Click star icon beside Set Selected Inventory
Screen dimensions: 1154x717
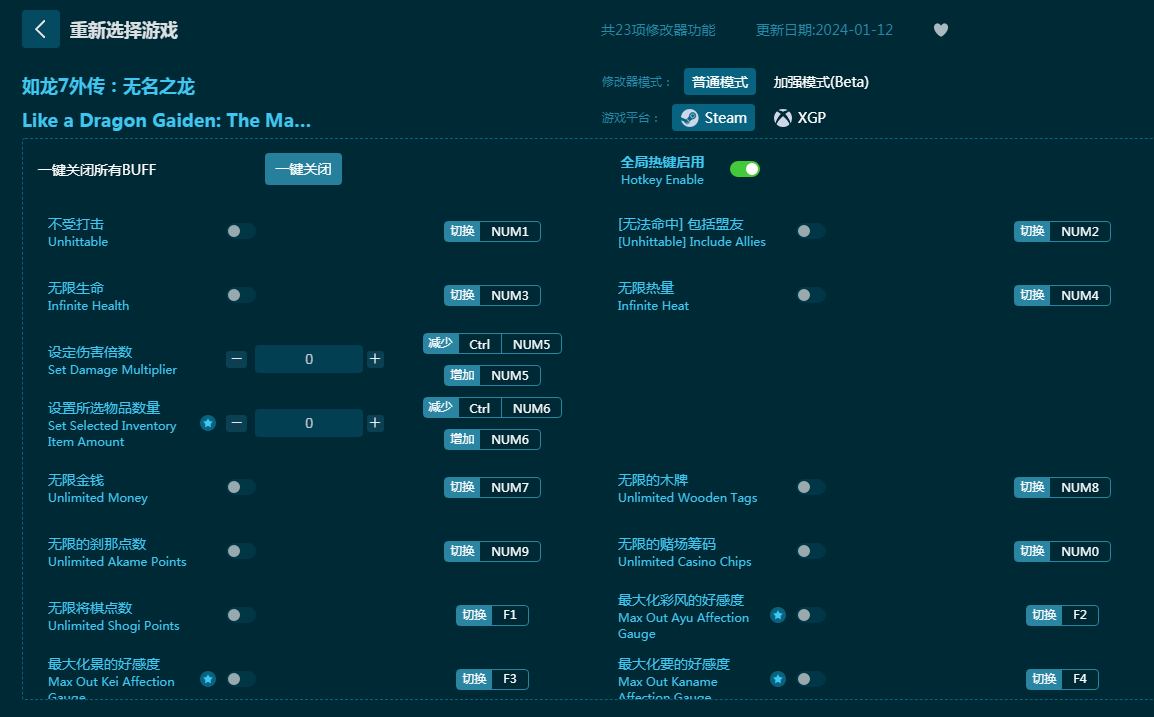(x=208, y=423)
